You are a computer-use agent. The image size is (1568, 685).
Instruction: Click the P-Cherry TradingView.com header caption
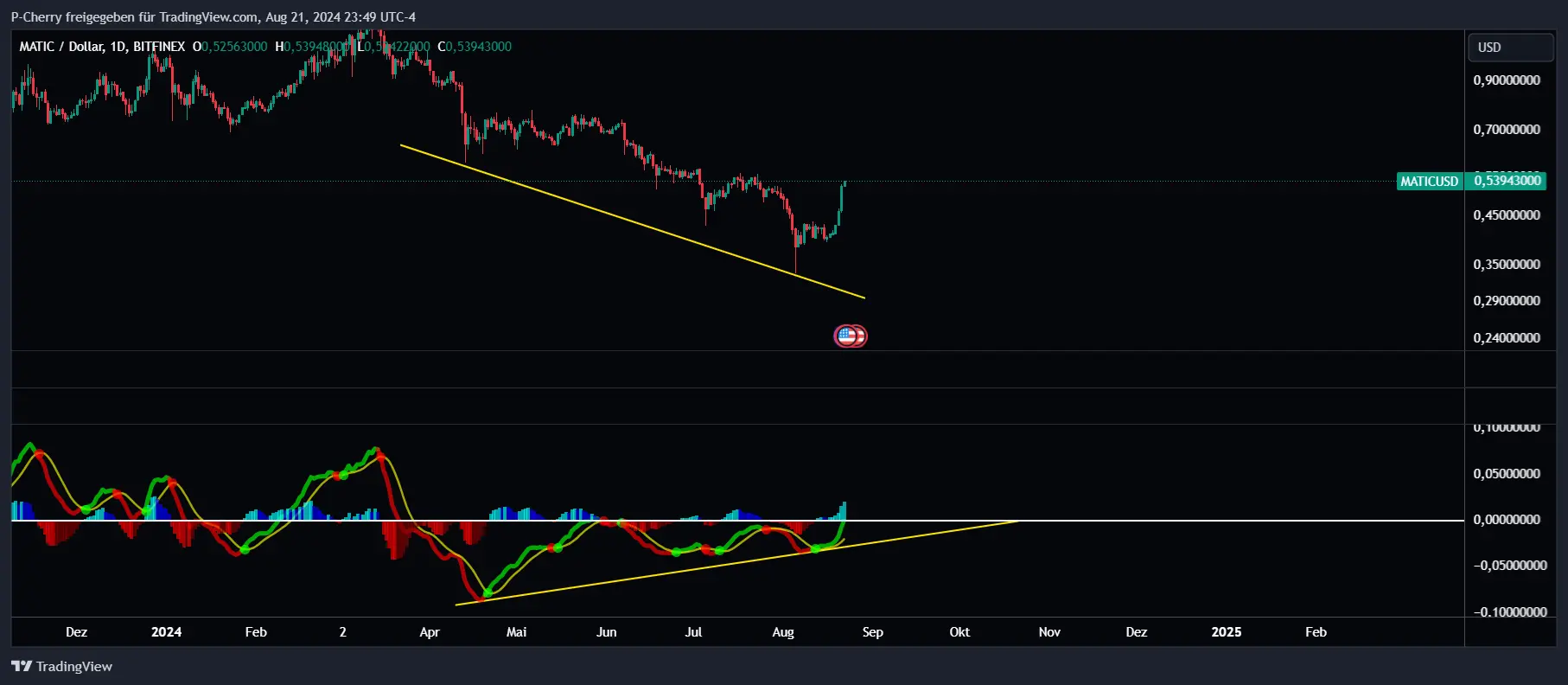pyautogui.click(x=214, y=16)
